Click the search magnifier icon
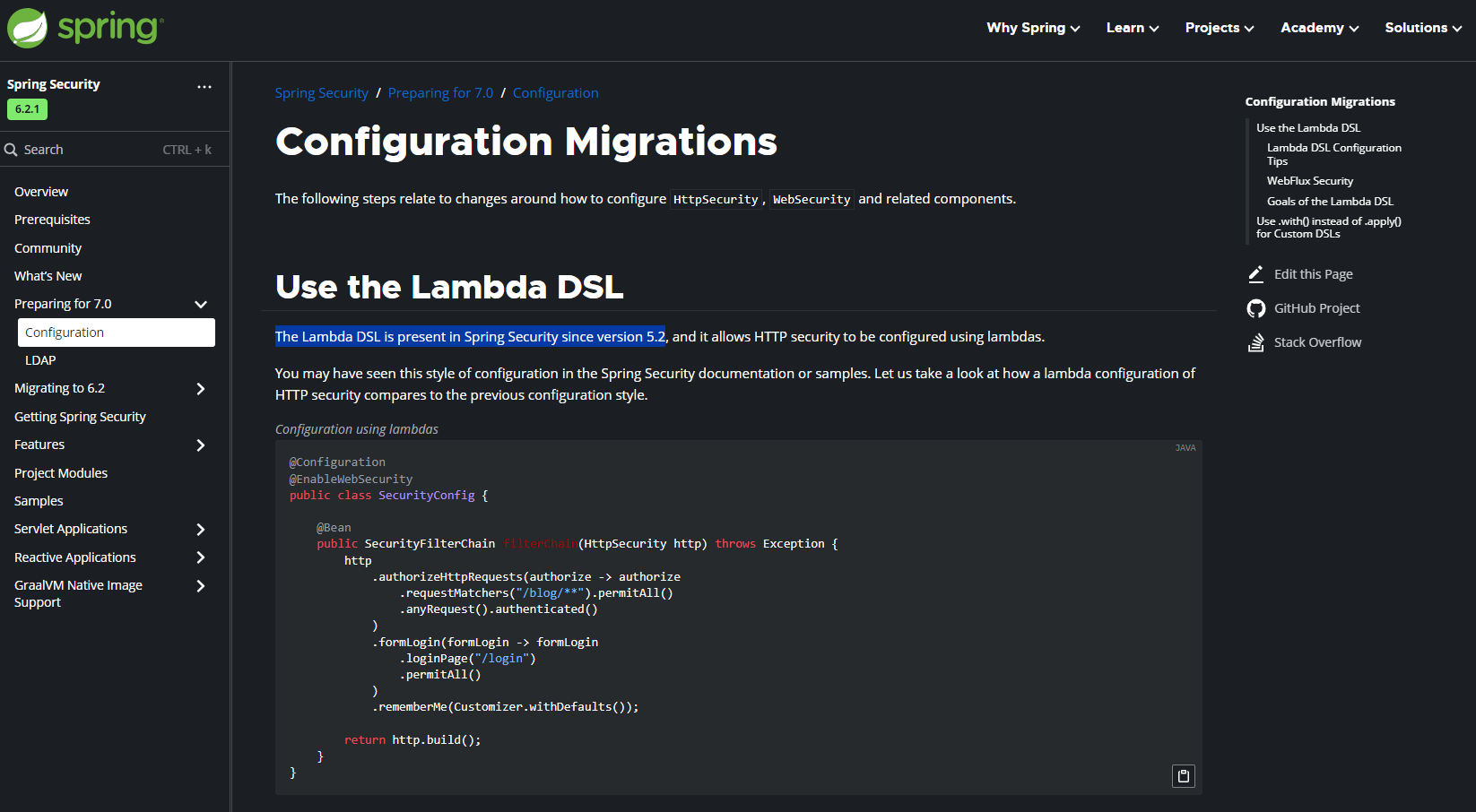 [x=11, y=150]
